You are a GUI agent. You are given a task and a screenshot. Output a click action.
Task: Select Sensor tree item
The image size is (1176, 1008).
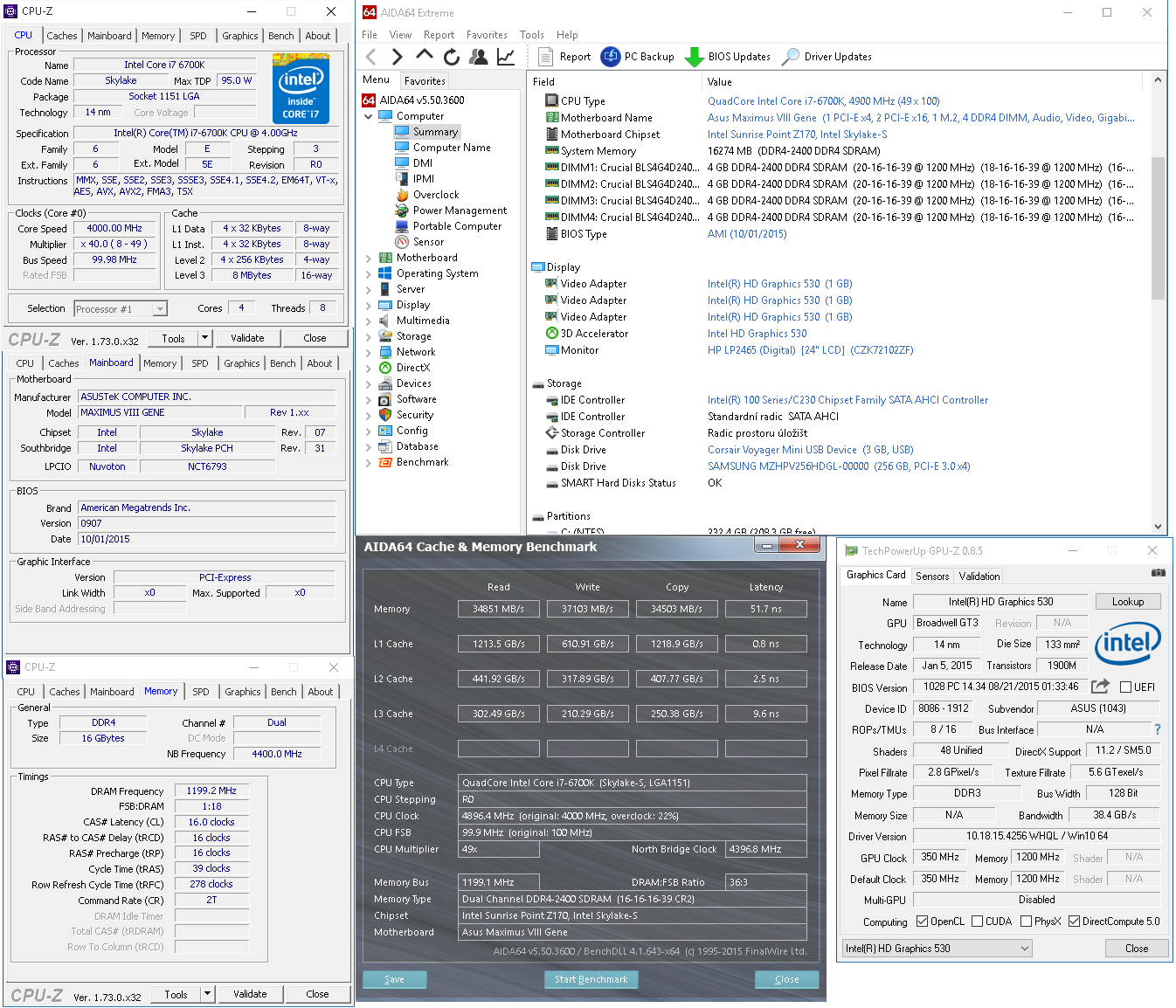coord(420,242)
